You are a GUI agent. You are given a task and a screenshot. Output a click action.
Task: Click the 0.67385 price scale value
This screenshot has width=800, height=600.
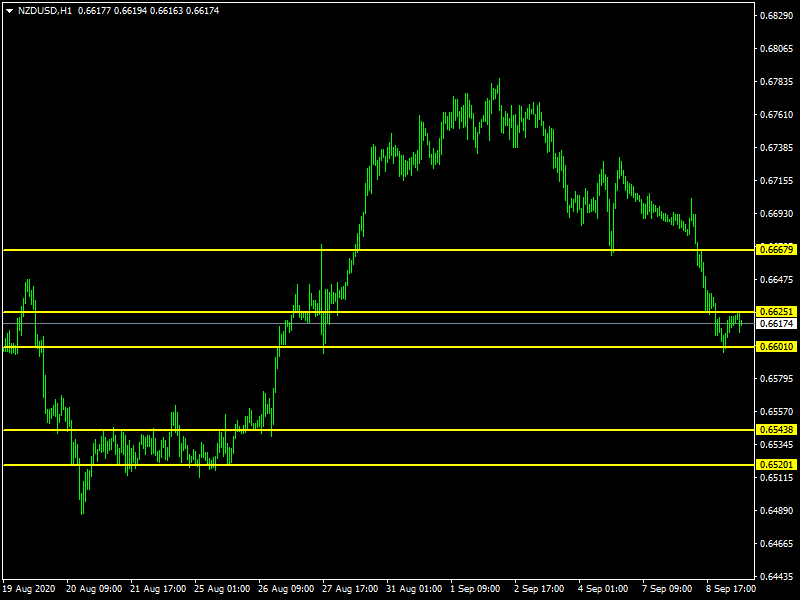[777, 147]
